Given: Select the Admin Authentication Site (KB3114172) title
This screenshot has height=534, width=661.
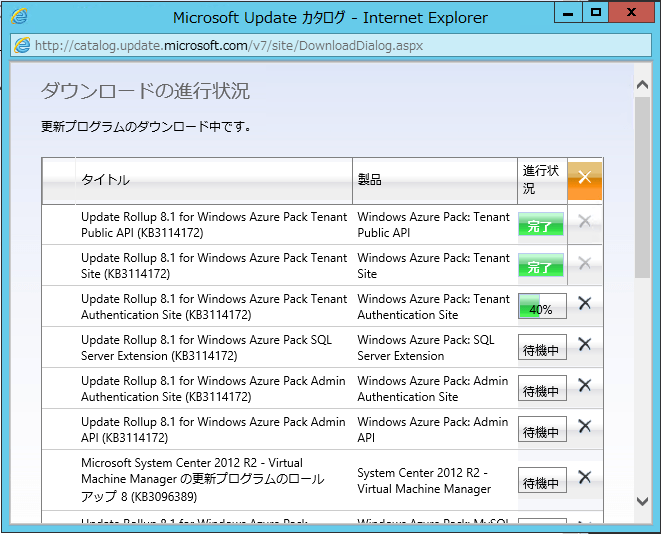Looking at the screenshot, I should pos(213,388).
